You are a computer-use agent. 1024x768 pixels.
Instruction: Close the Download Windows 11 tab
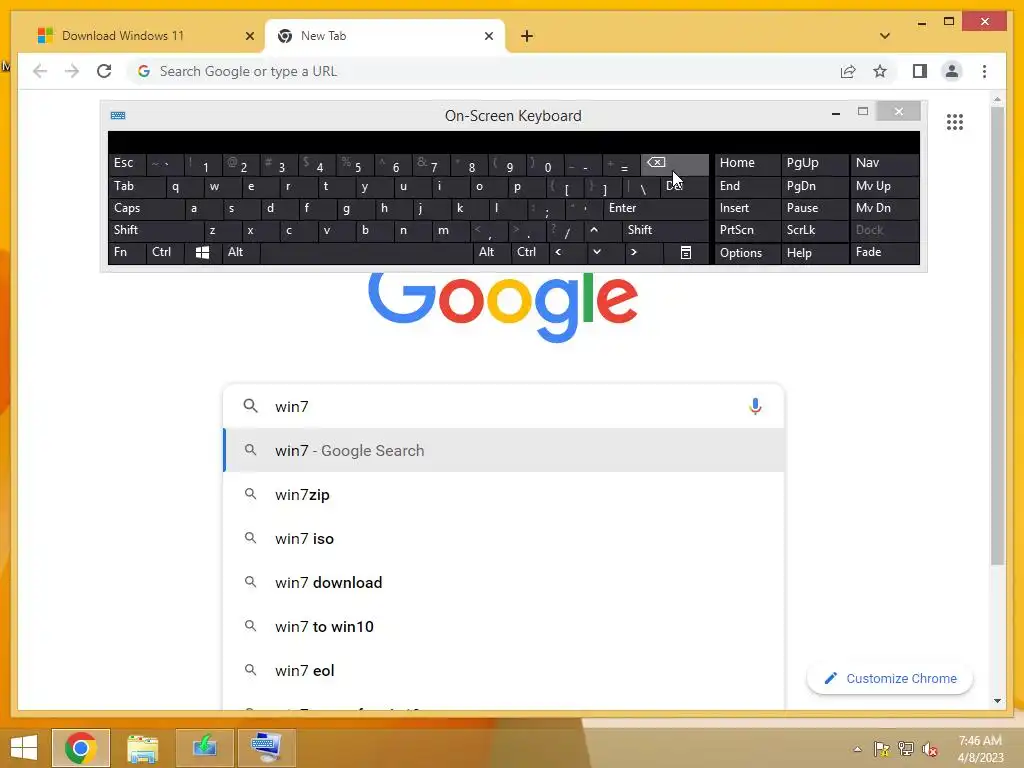(249, 36)
